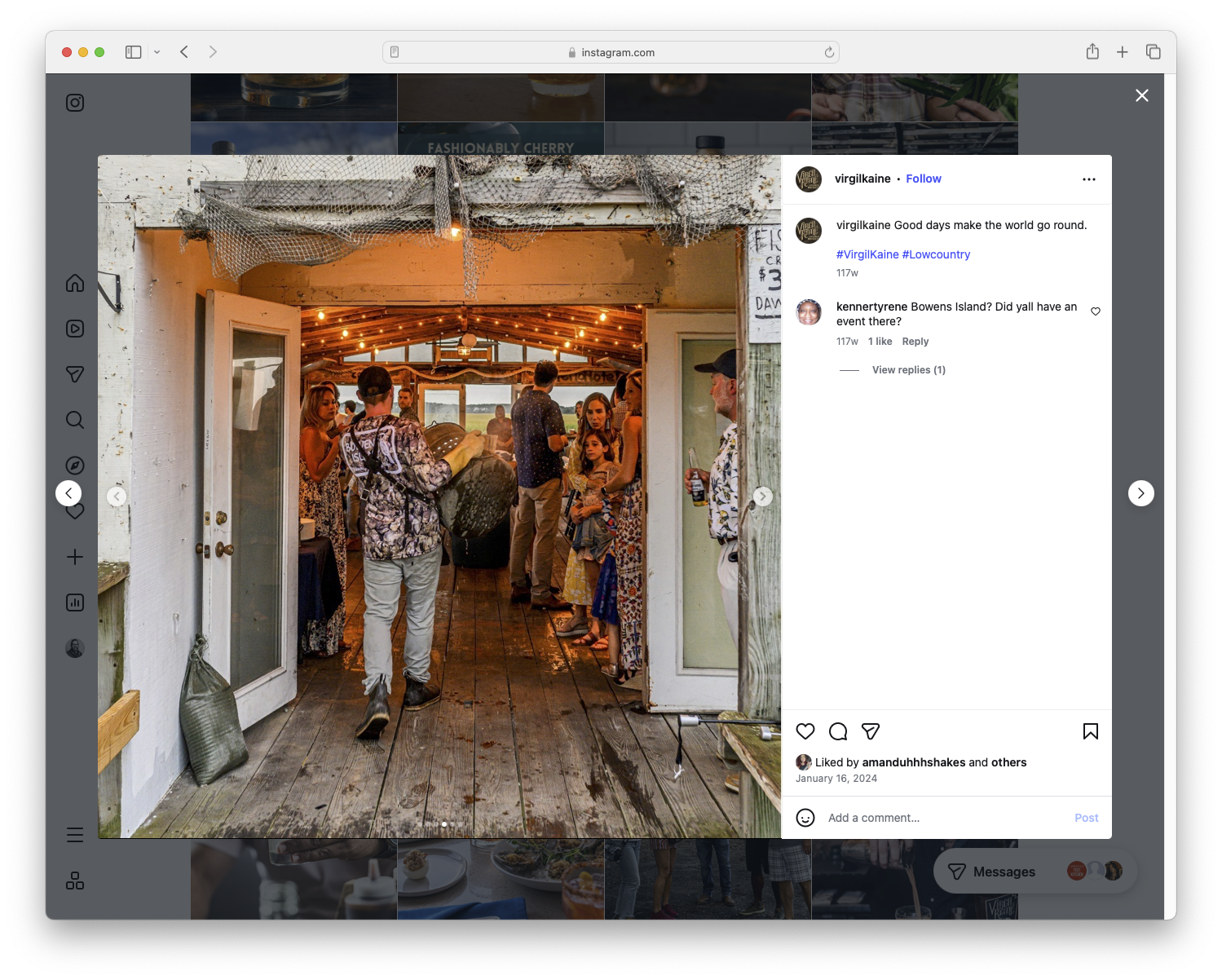The height and width of the screenshot is (980, 1222).
Task: Open Safari sidebar dropdown chevron
Action: click(x=157, y=52)
